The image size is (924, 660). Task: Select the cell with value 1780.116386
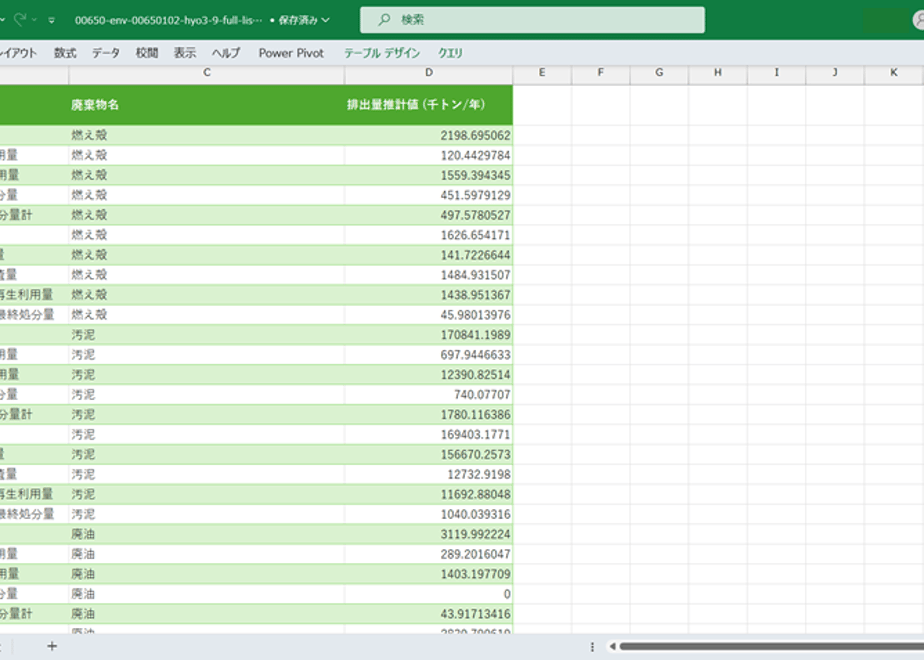pos(428,415)
